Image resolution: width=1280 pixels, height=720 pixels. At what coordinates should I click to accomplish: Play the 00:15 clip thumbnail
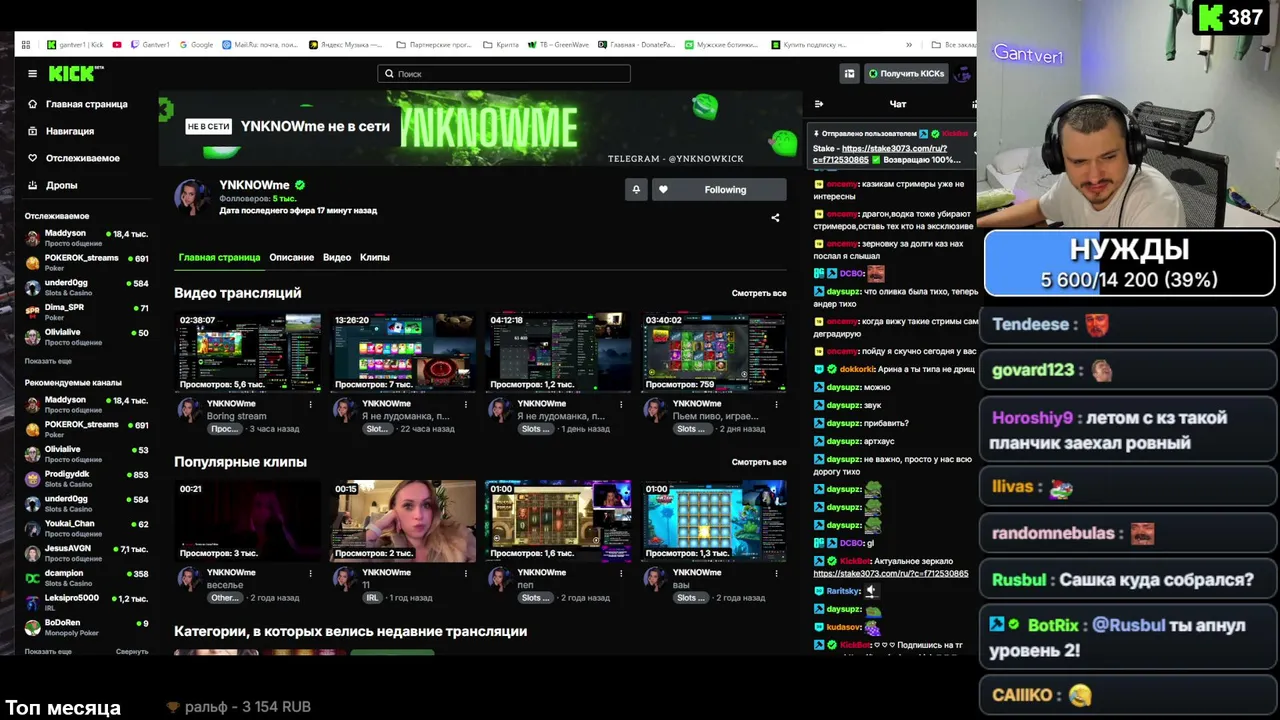pos(403,521)
